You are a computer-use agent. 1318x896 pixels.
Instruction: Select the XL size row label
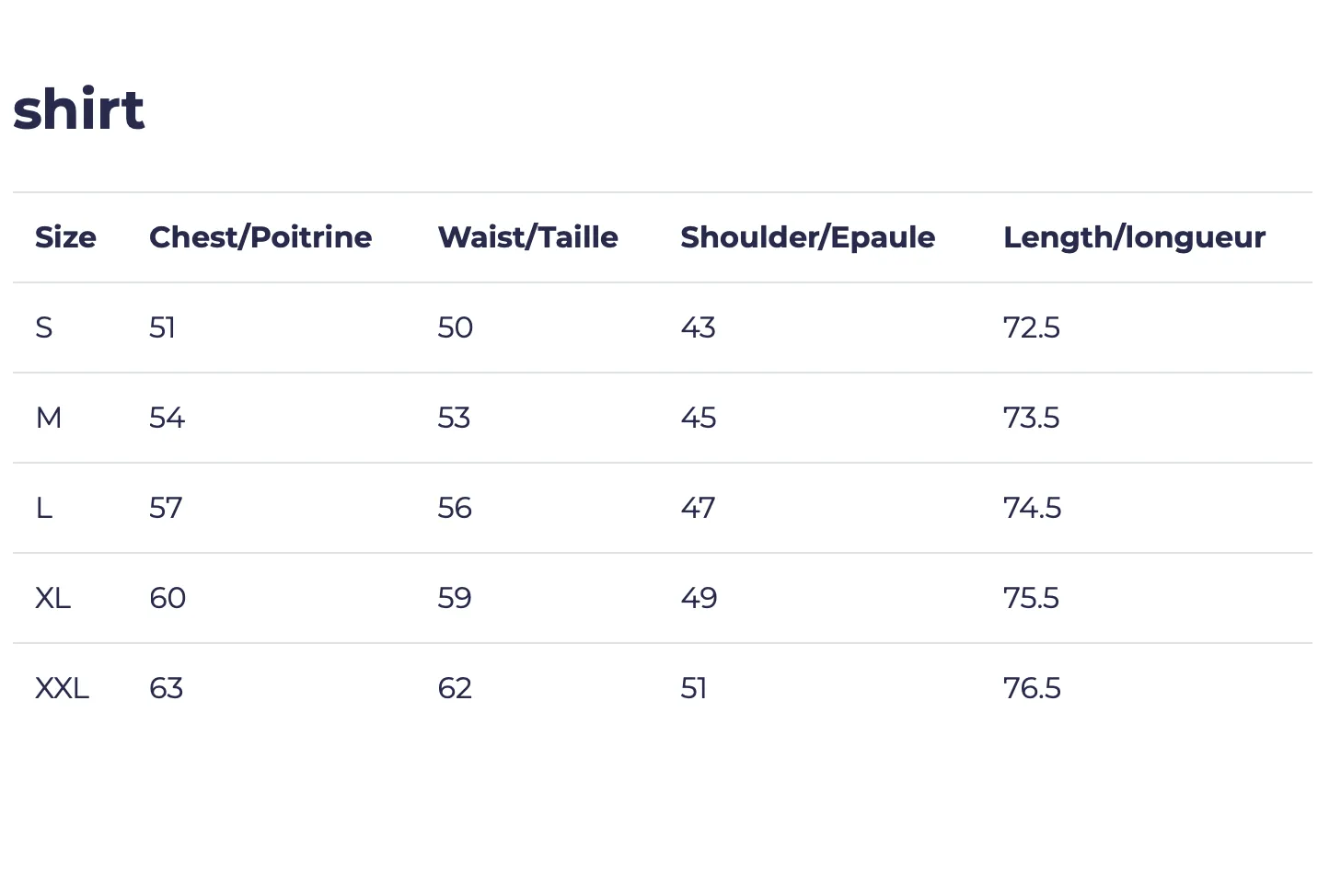tap(52, 598)
